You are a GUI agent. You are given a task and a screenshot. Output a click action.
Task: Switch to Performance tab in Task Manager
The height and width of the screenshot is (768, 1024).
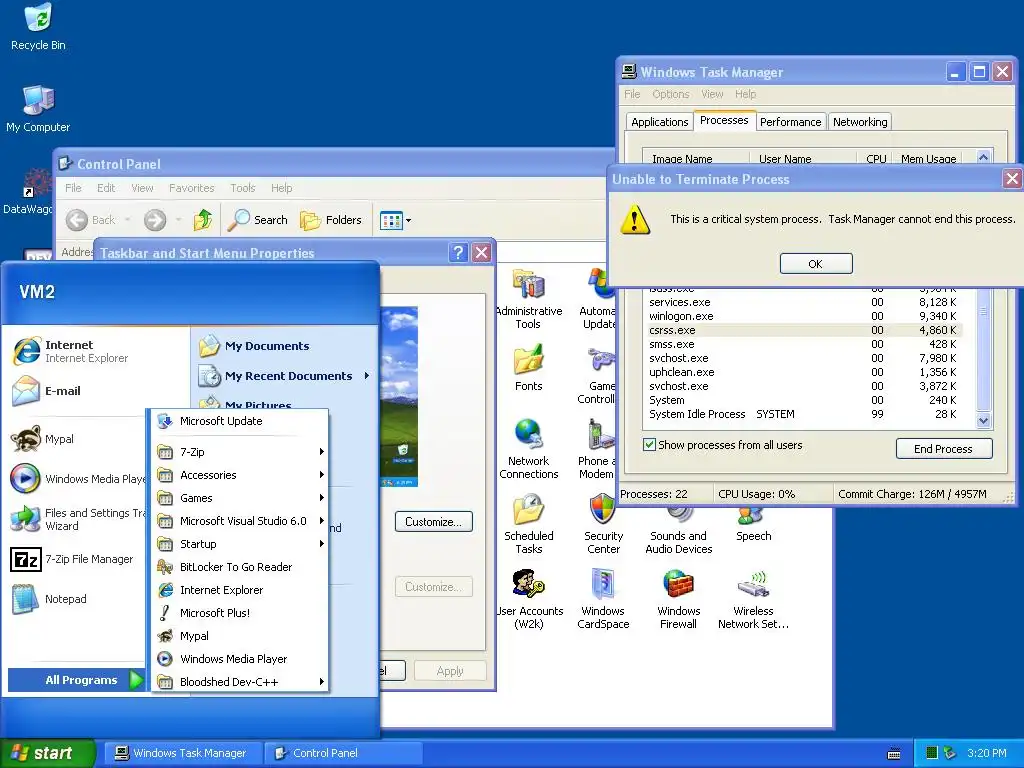[x=790, y=122]
